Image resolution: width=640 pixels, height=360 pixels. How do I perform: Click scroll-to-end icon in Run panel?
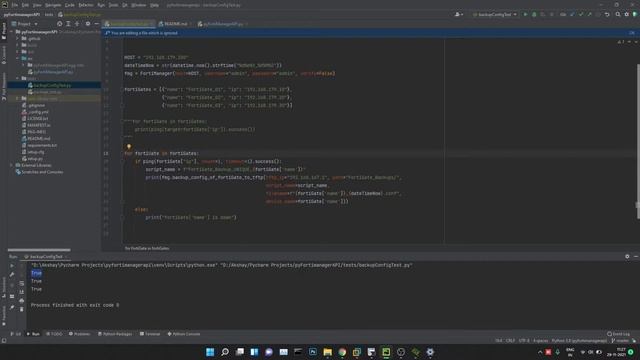tap(22, 292)
